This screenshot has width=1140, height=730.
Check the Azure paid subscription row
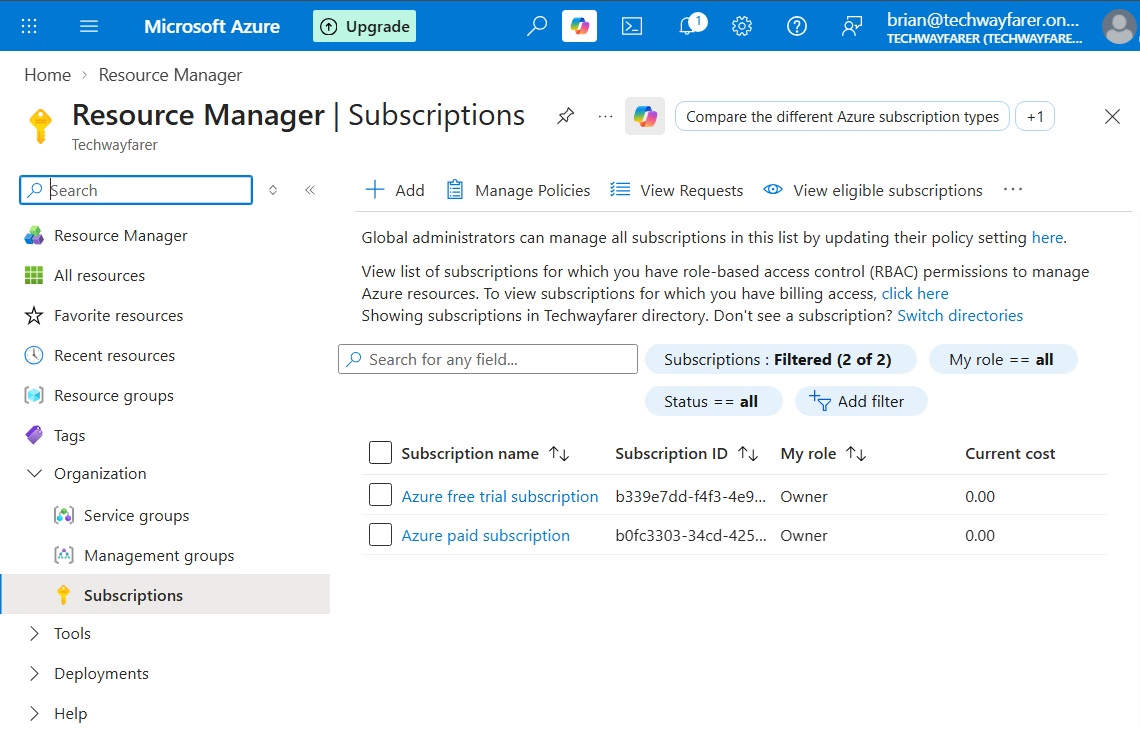point(380,534)
